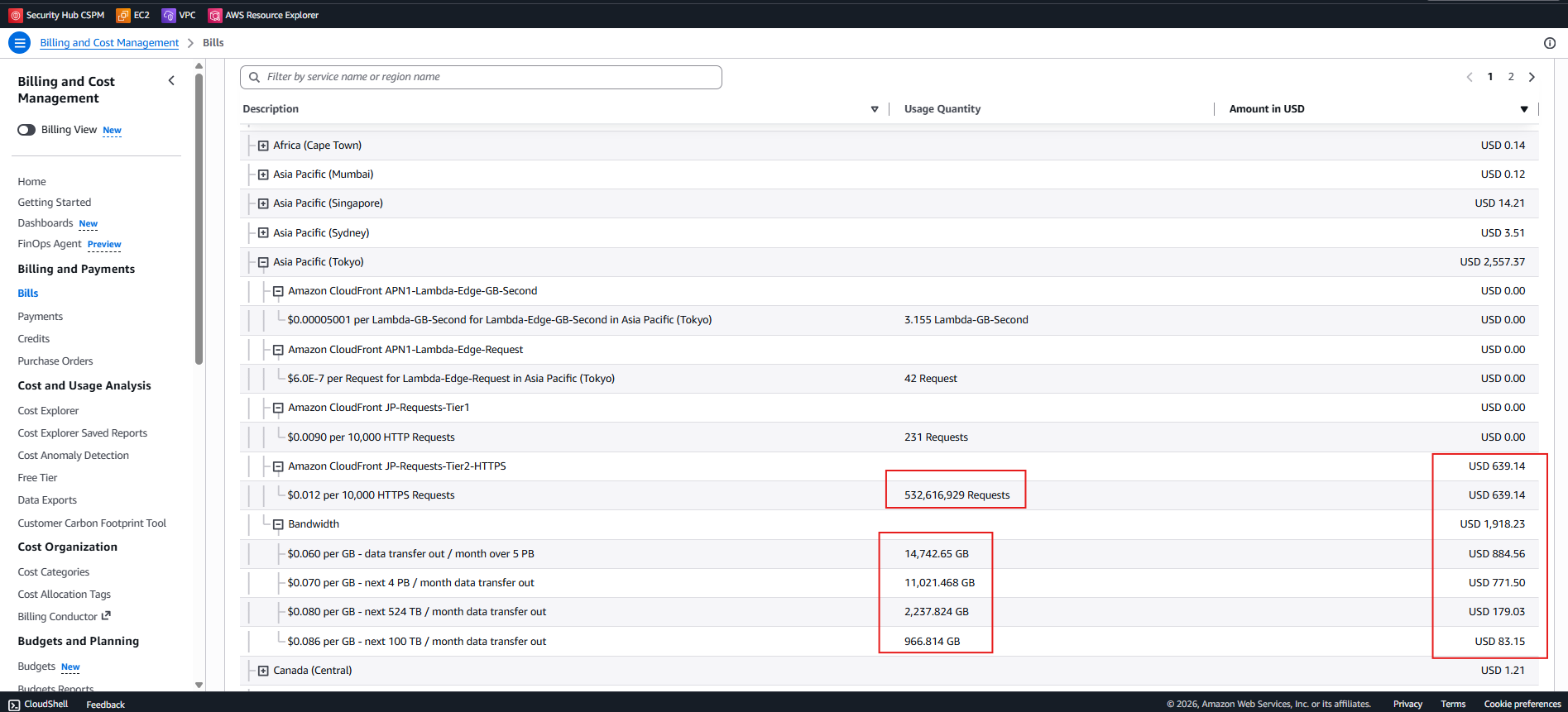
Task: Toggle the Billing View switch
Action: pyautogui.click(x=26, y=130)
